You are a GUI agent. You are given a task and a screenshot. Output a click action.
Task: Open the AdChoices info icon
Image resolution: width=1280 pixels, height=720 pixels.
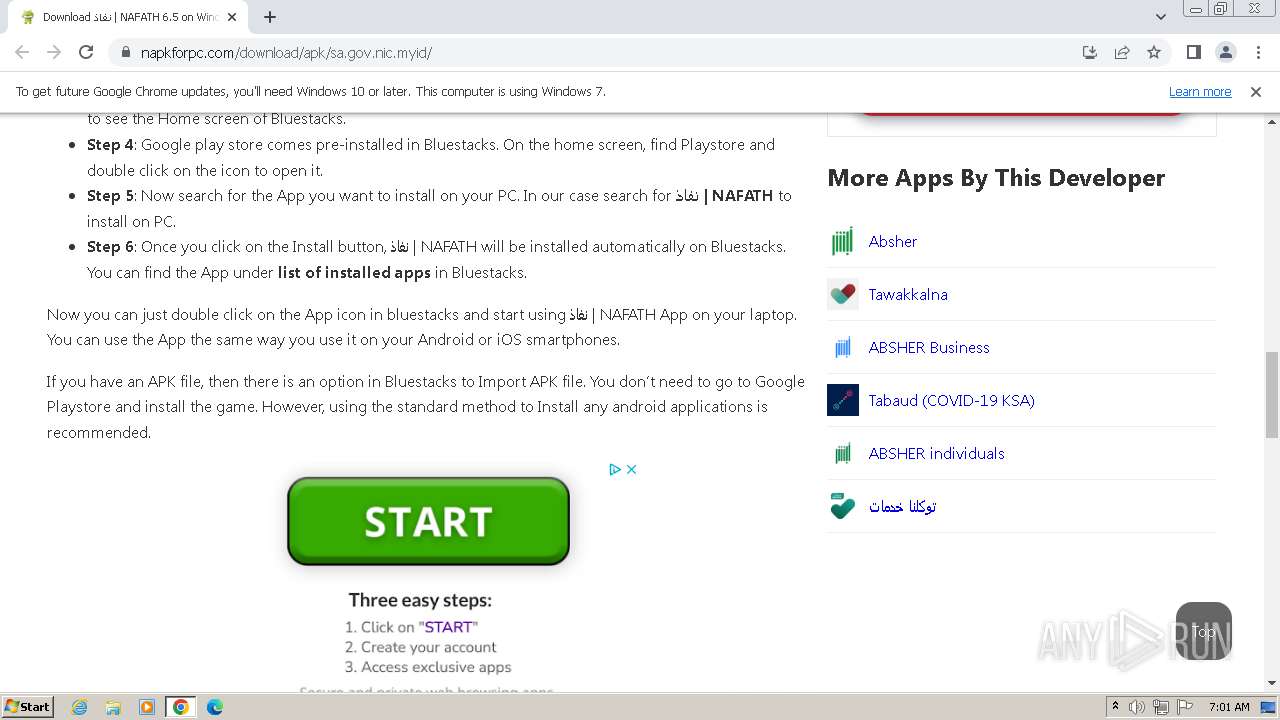[615, 469]
